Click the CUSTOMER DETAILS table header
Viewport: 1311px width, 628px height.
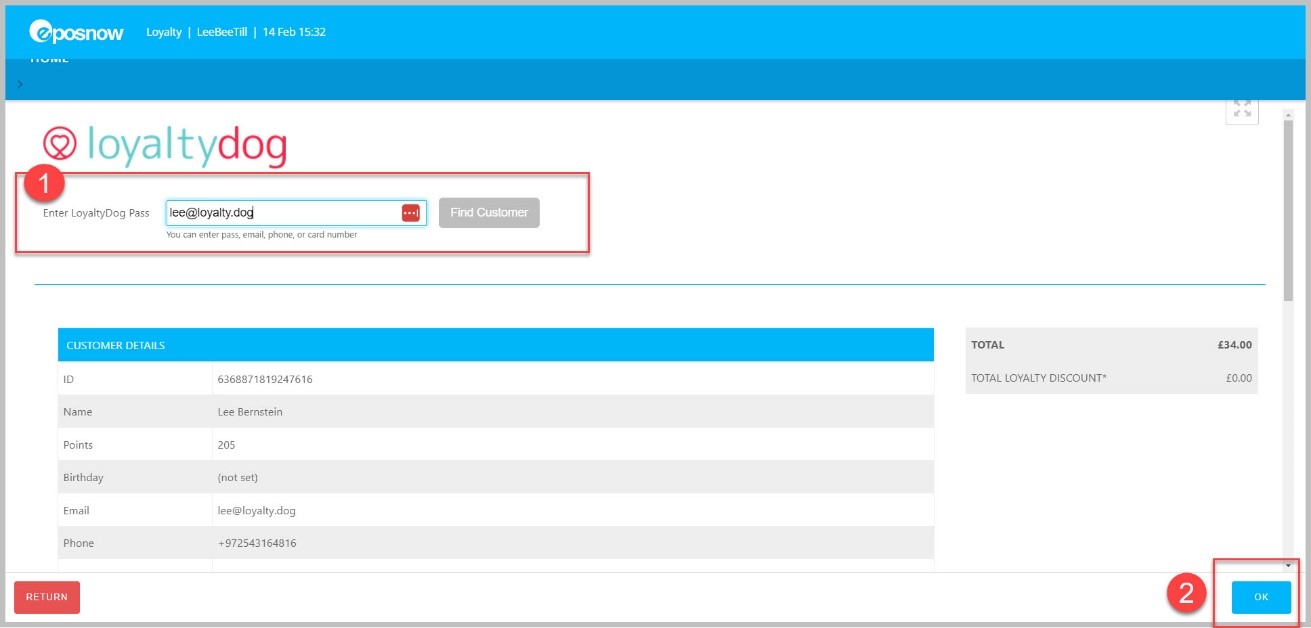(496, 345)
